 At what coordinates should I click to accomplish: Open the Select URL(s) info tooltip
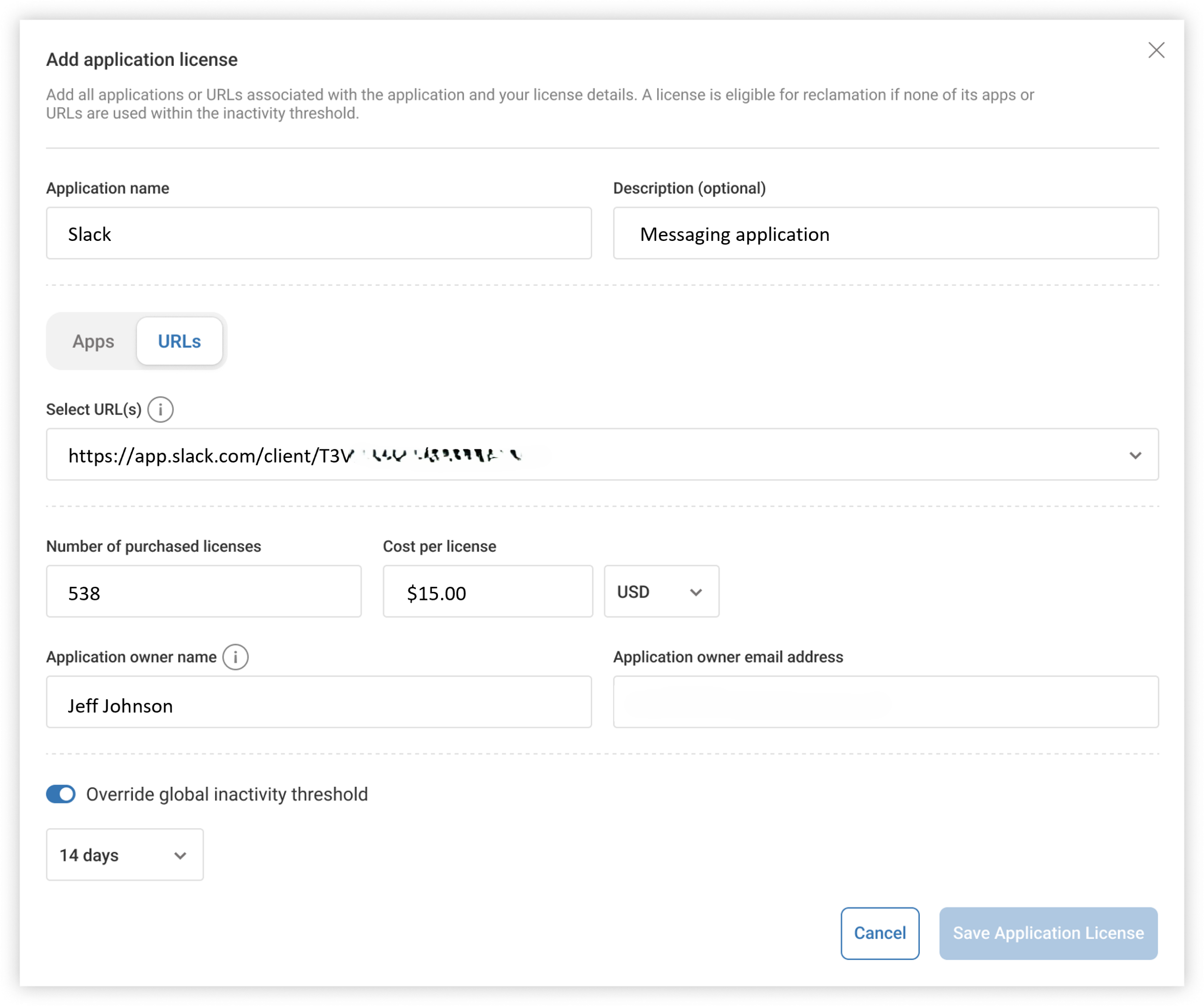pos(161,409)
